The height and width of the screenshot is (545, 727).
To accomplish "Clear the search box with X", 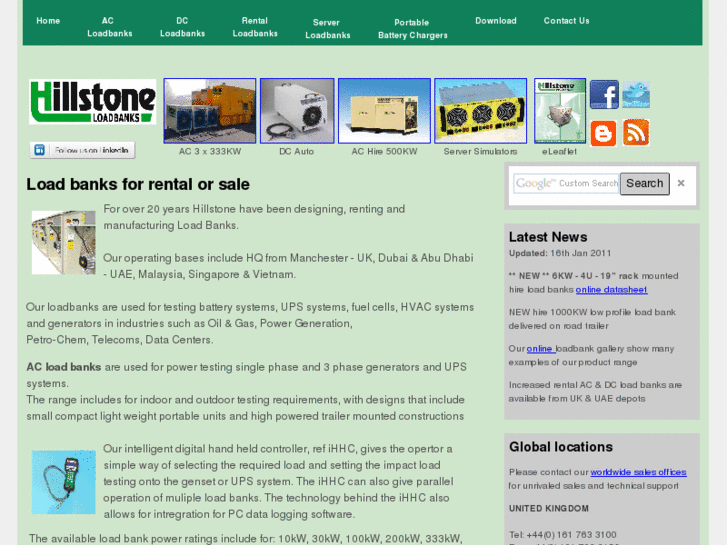I will tap(681, 183).
